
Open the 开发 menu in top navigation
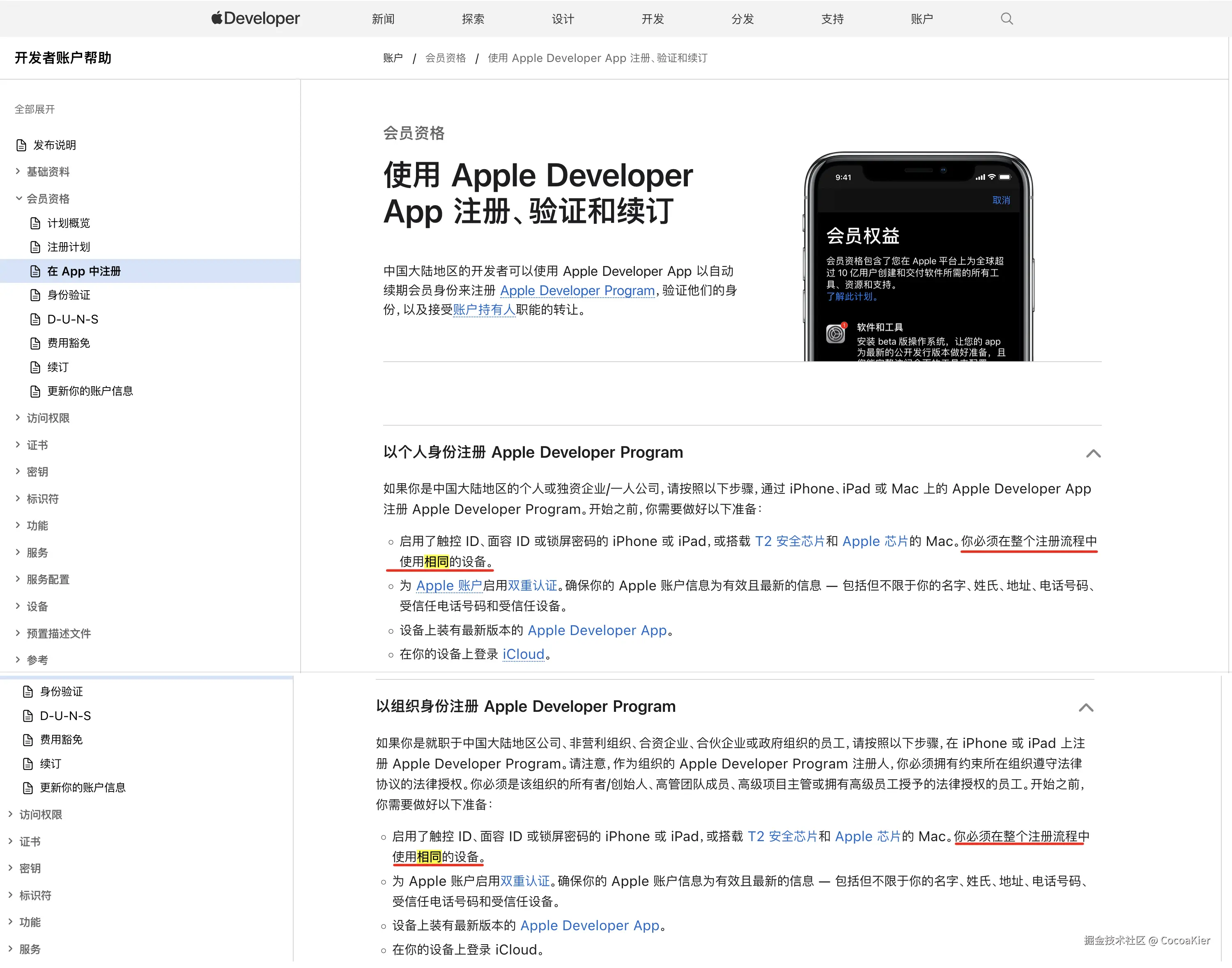point(652,19)
